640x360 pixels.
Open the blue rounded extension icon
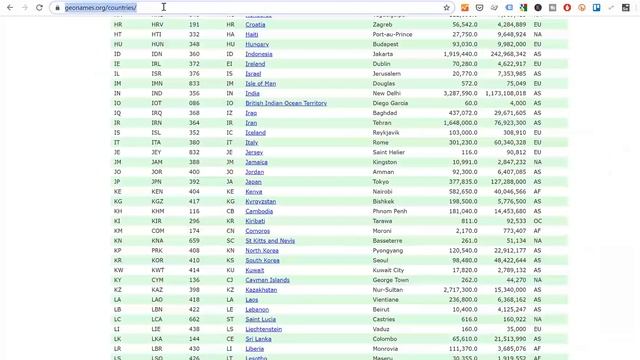[509, 8]
